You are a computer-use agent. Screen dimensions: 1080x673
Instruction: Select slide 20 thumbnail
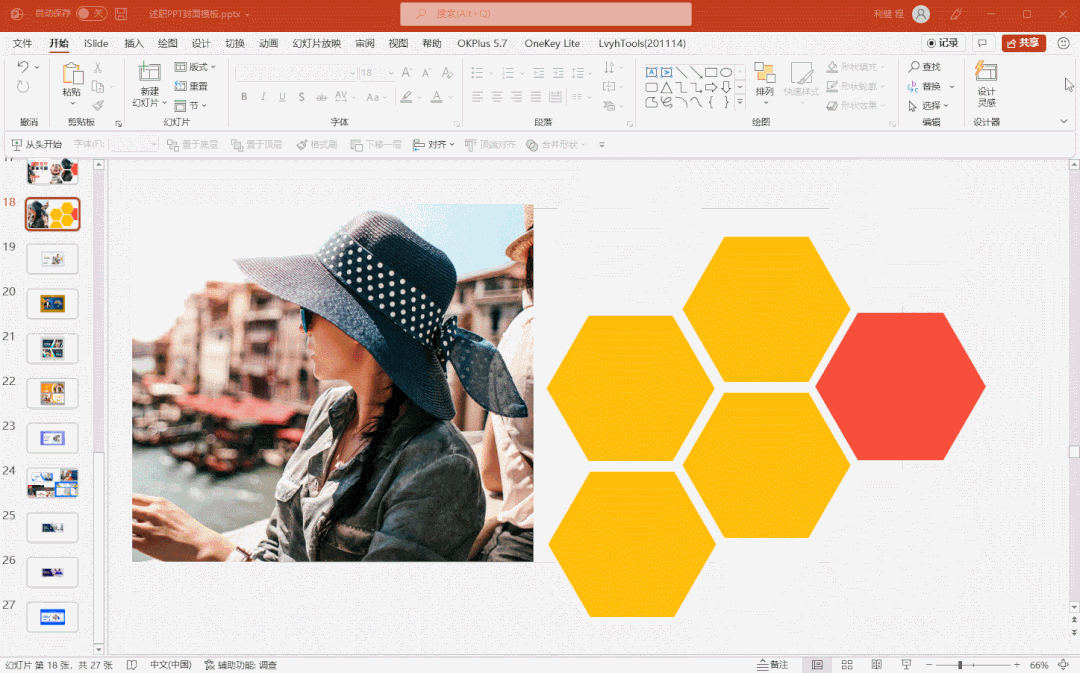click(52, 303)
